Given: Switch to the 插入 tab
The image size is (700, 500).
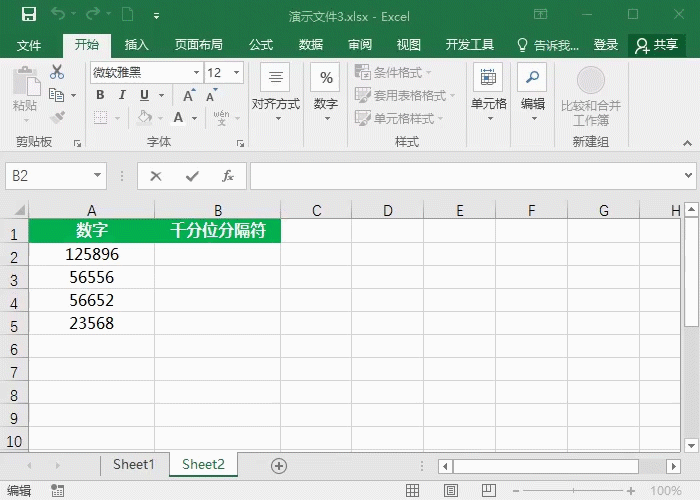Looking at the screenshot, I should 136,45.
